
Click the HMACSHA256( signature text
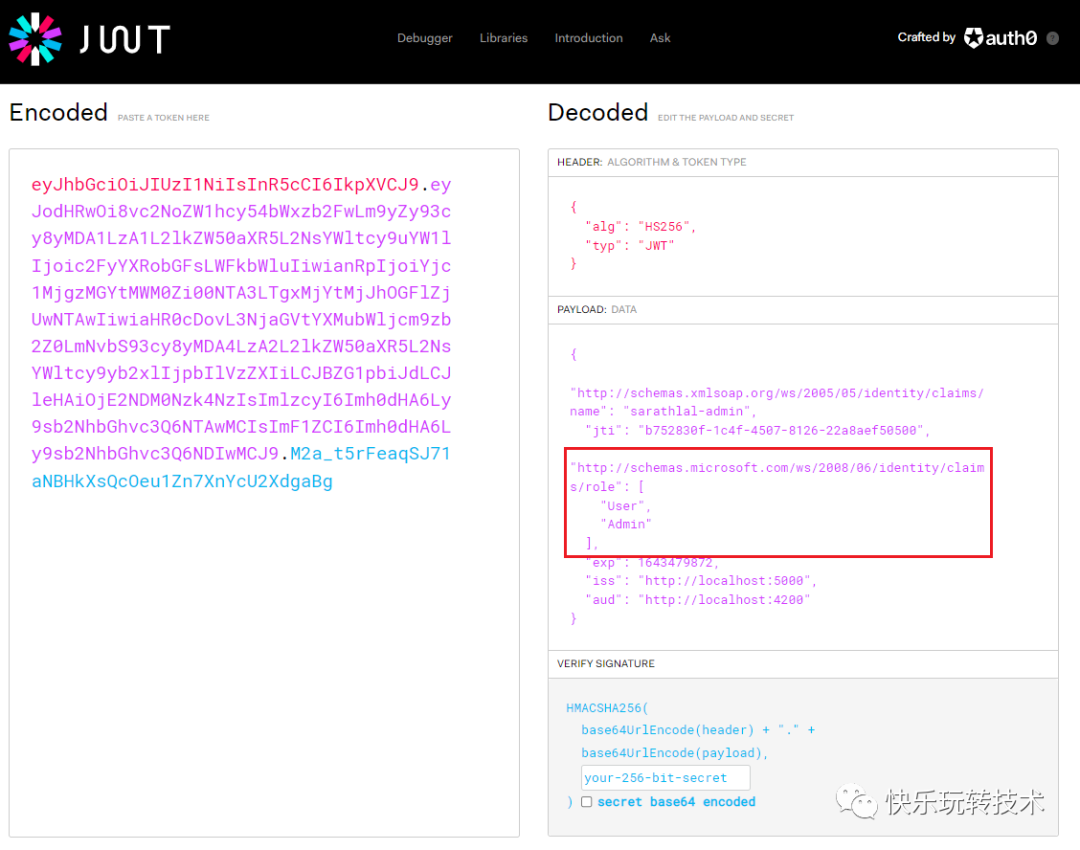[607, 708]
